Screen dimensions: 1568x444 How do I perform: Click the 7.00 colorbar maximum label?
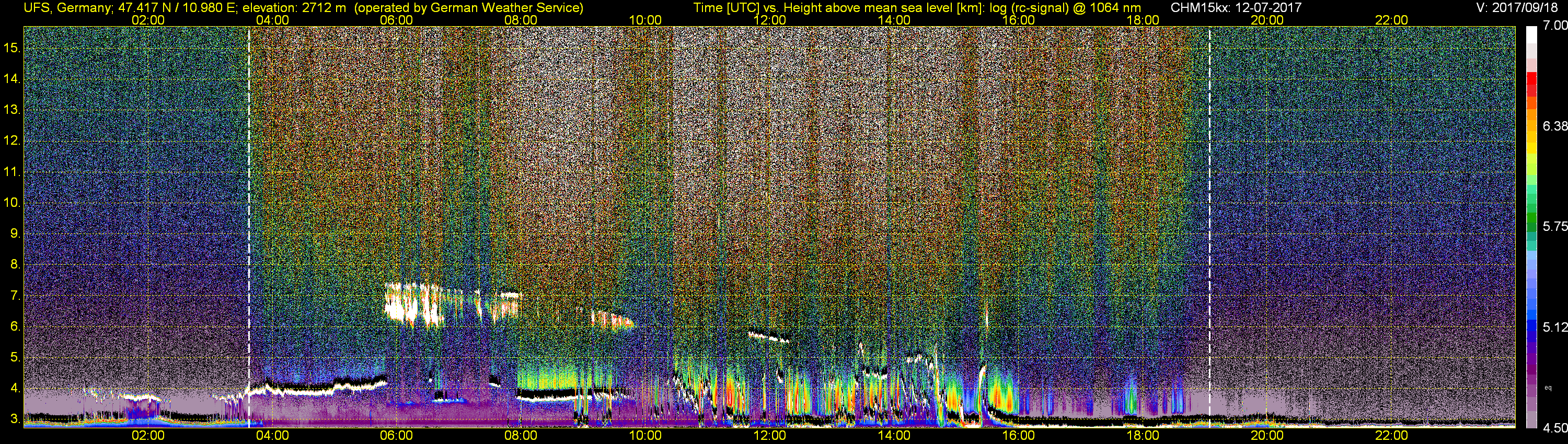[x=1554, y=26]
